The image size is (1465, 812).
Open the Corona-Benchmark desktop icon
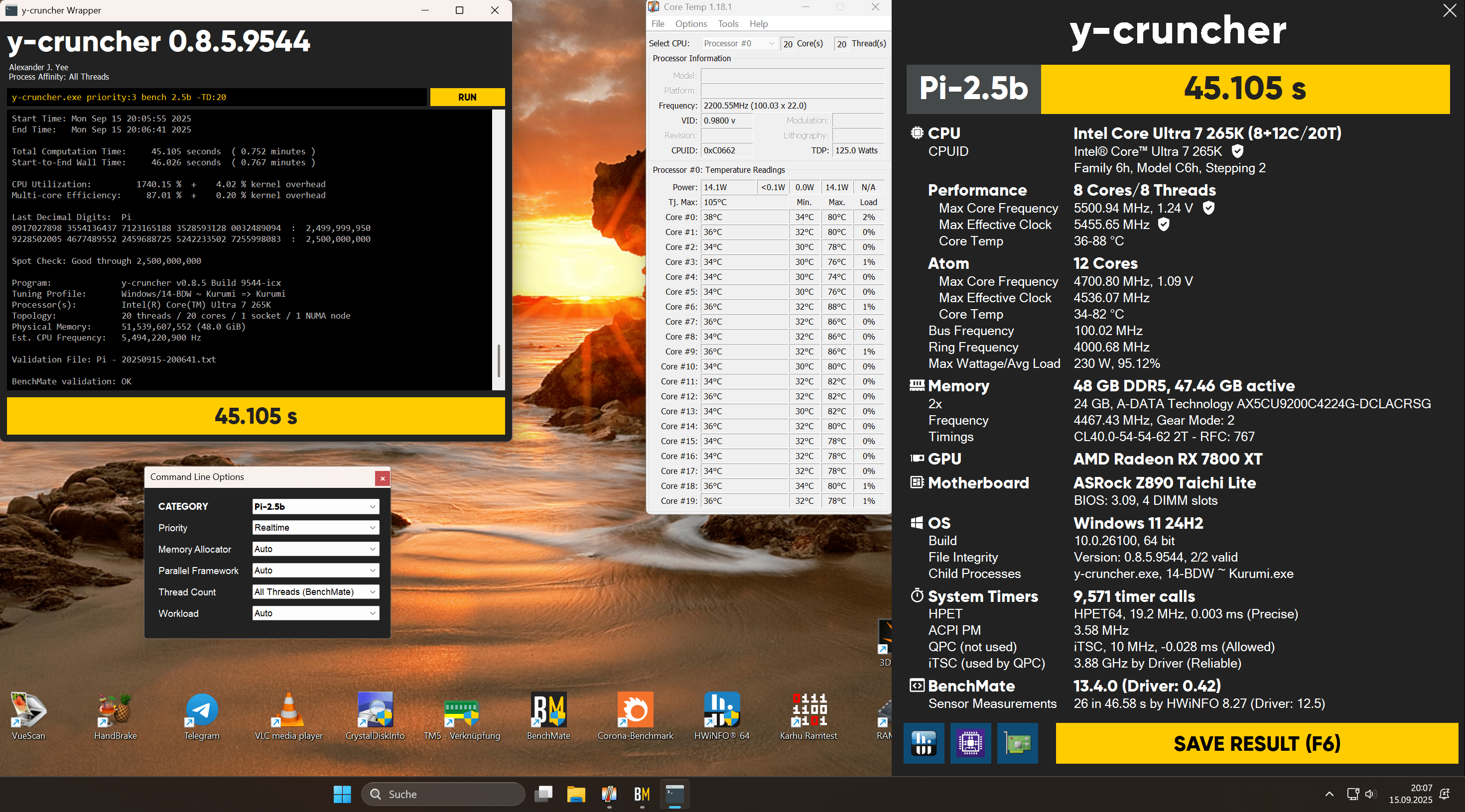click(x=635, y=710)
